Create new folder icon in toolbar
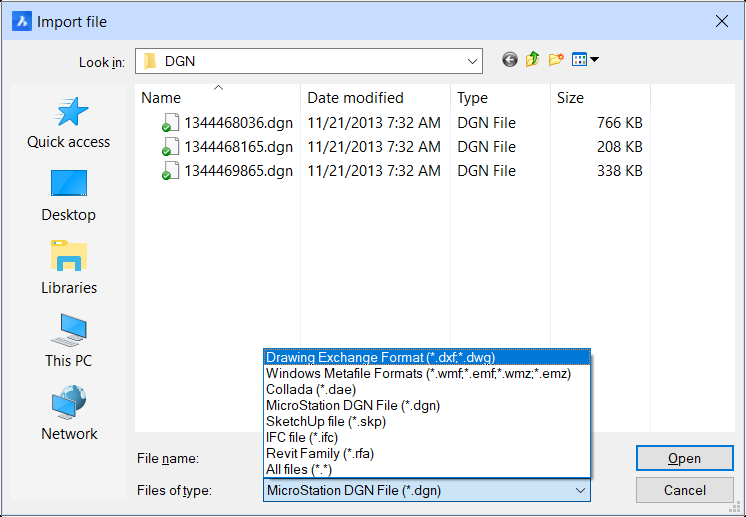746x517 pixels. tap(555, 60)
